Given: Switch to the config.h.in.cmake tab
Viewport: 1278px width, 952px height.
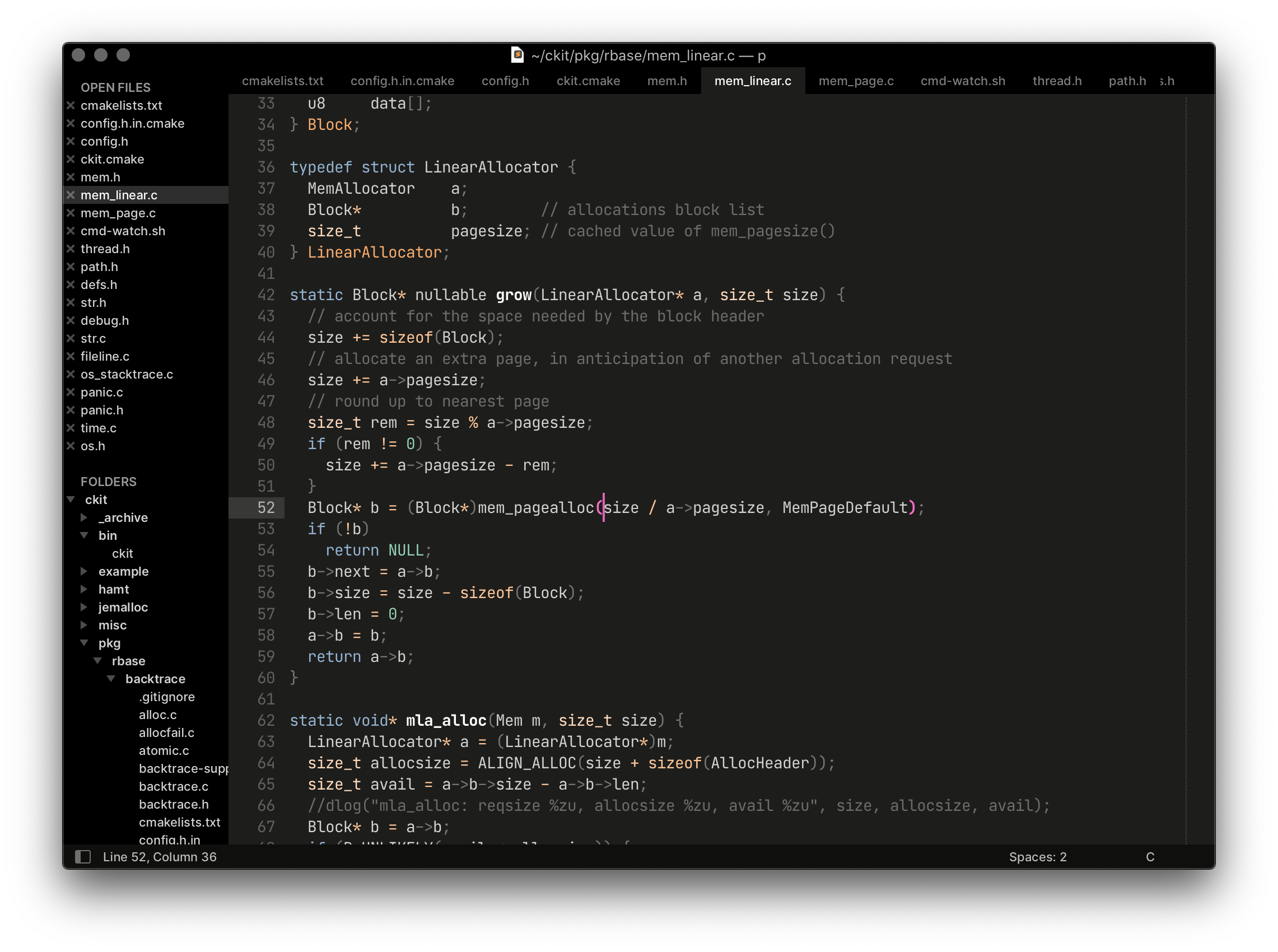Looking at the screenshot, I should pyautogui.click(x=402, y=81).
